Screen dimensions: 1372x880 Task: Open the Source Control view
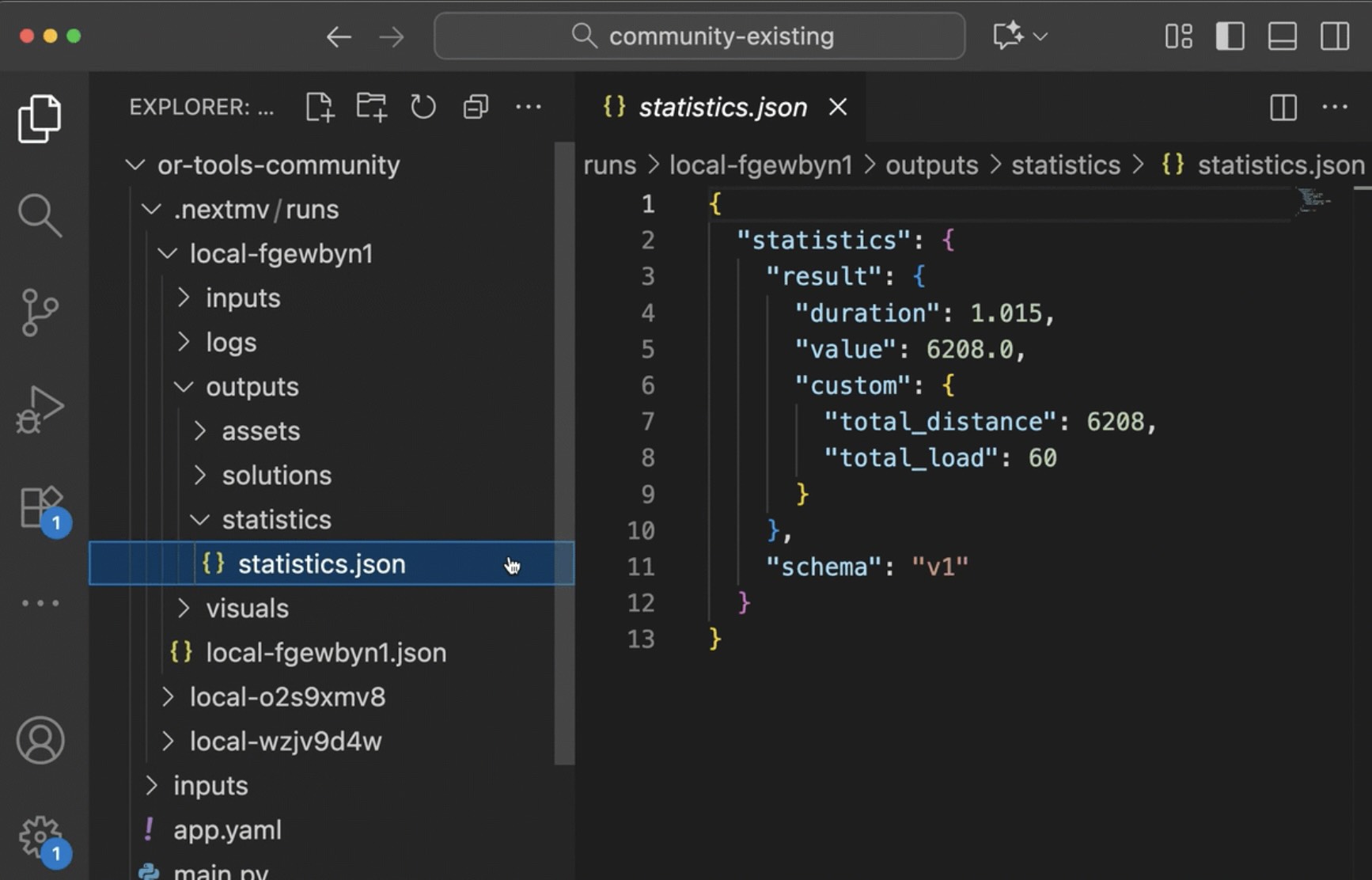[40, 312]
